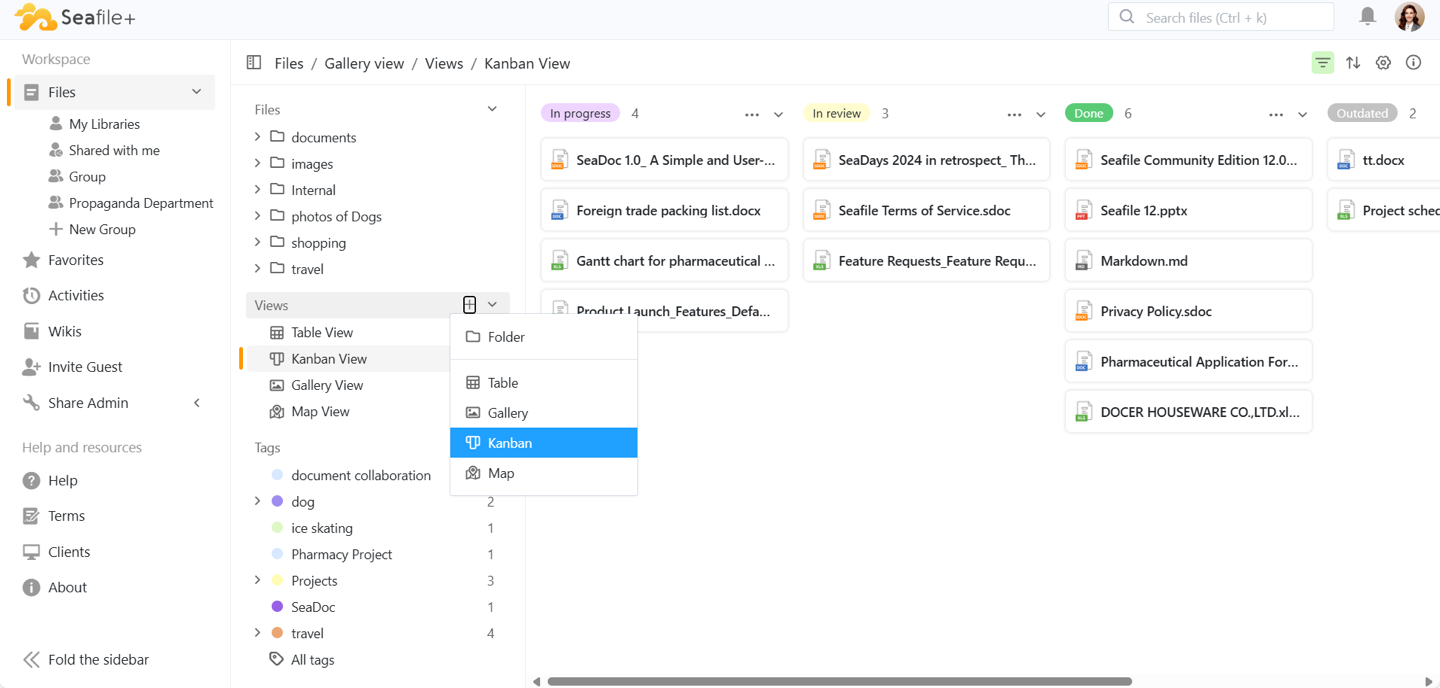Click the search files field
This screenshot has height=688, width=1440.
pyautogui.click(x=1221, y=17)
